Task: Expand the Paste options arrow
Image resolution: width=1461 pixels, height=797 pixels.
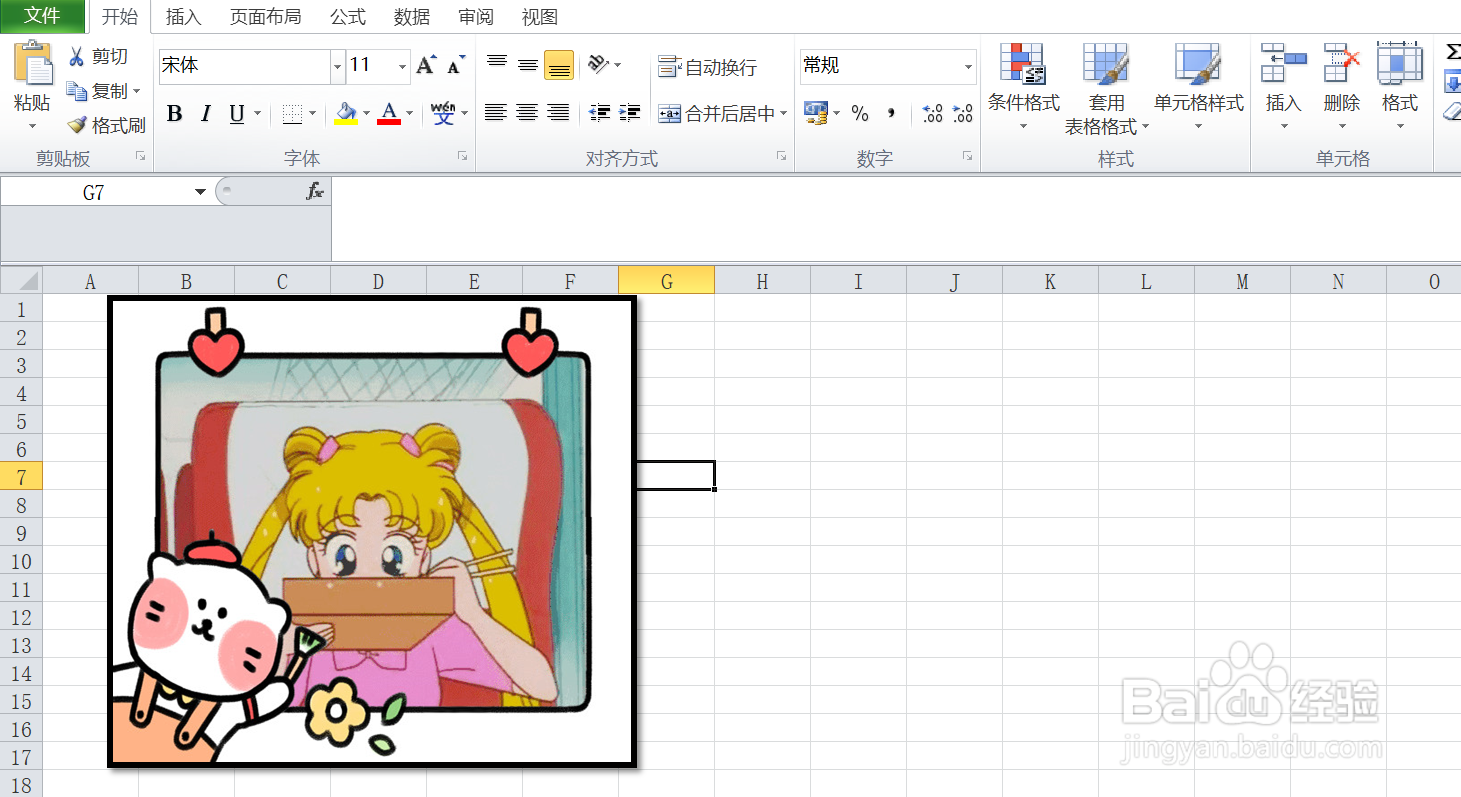Action: pos(32,126)
